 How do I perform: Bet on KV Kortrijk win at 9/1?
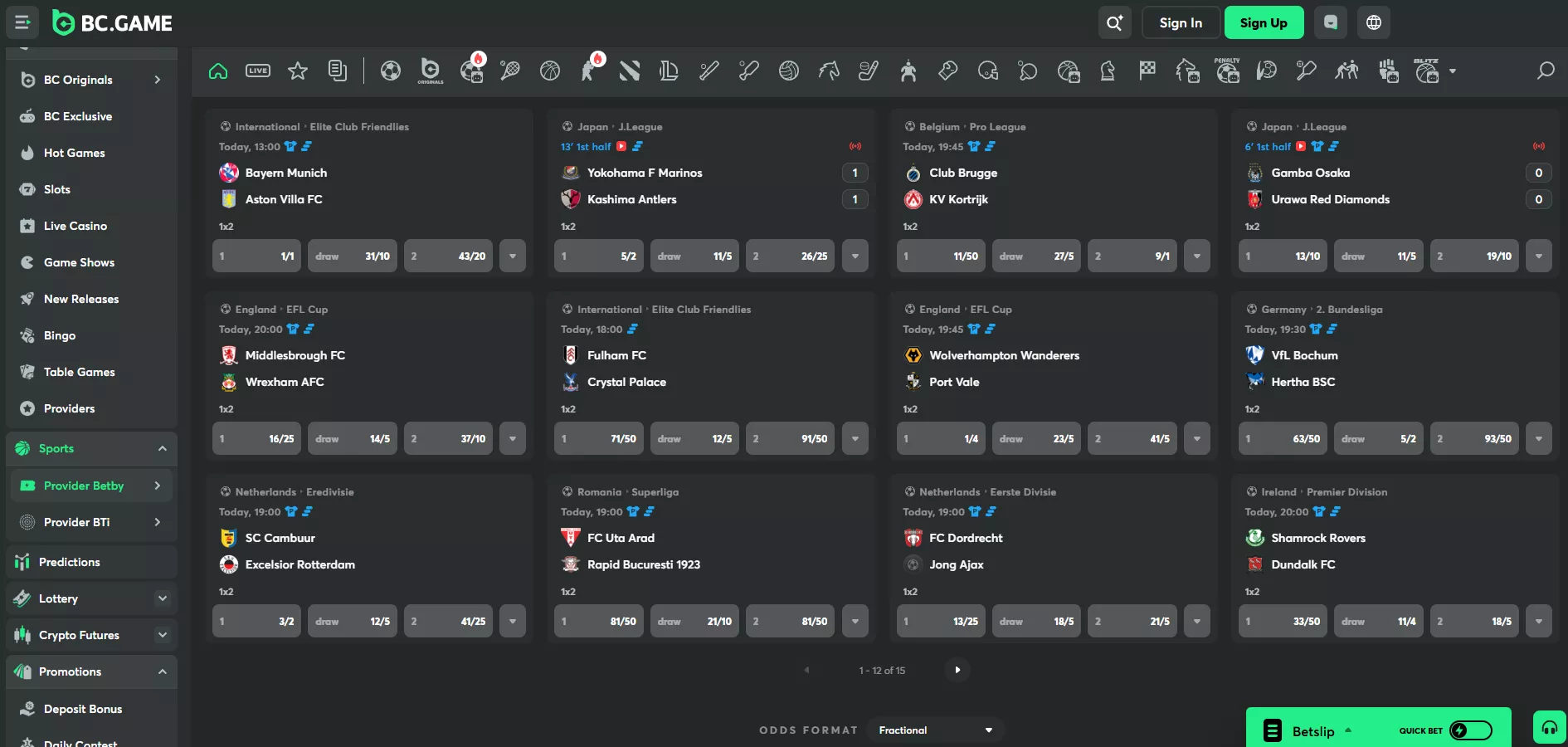pyautogui.click(x=1132, y=256)
